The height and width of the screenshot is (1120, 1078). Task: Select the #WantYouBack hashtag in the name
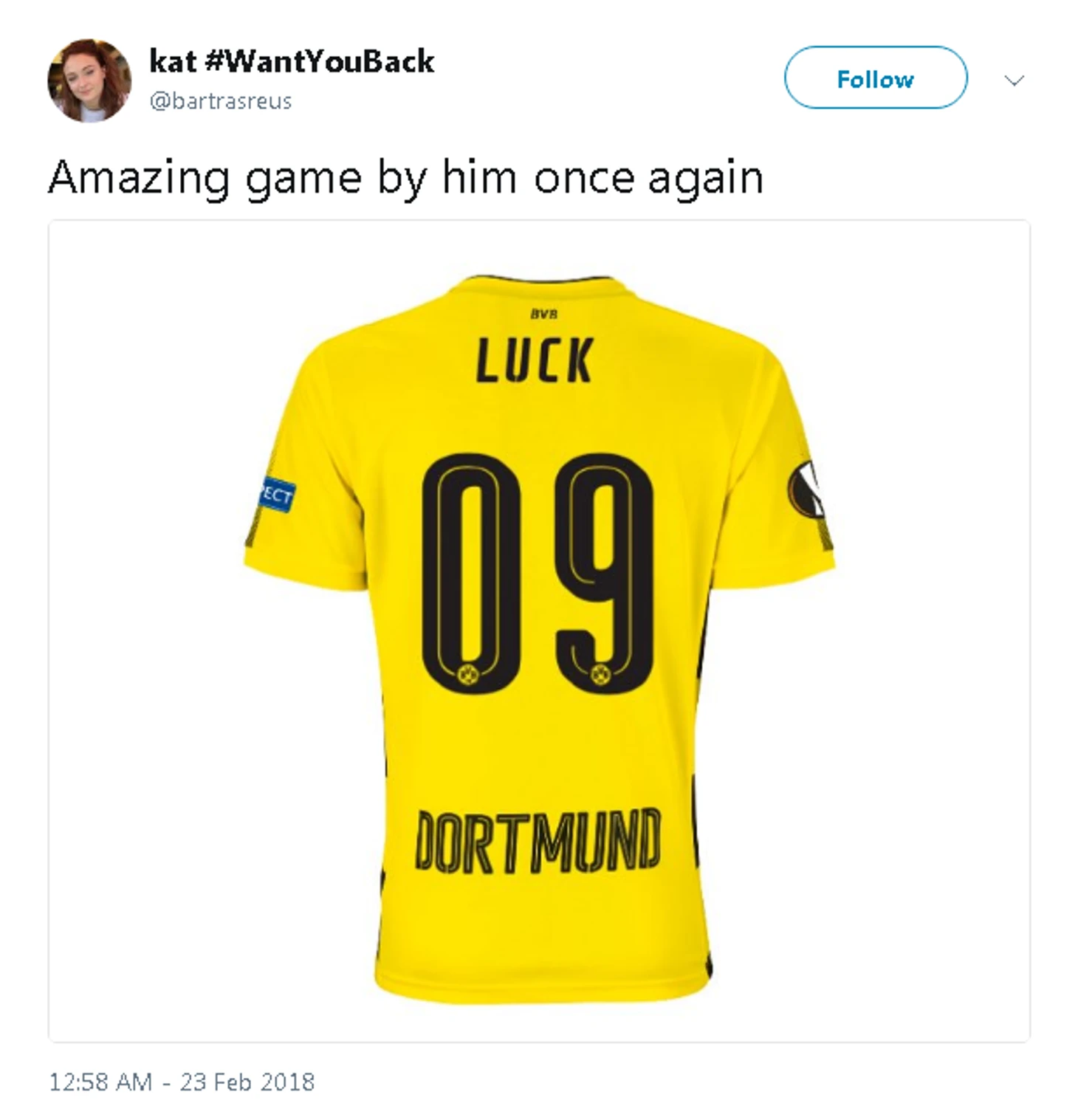pyautogui.click(x=319, y=61)
